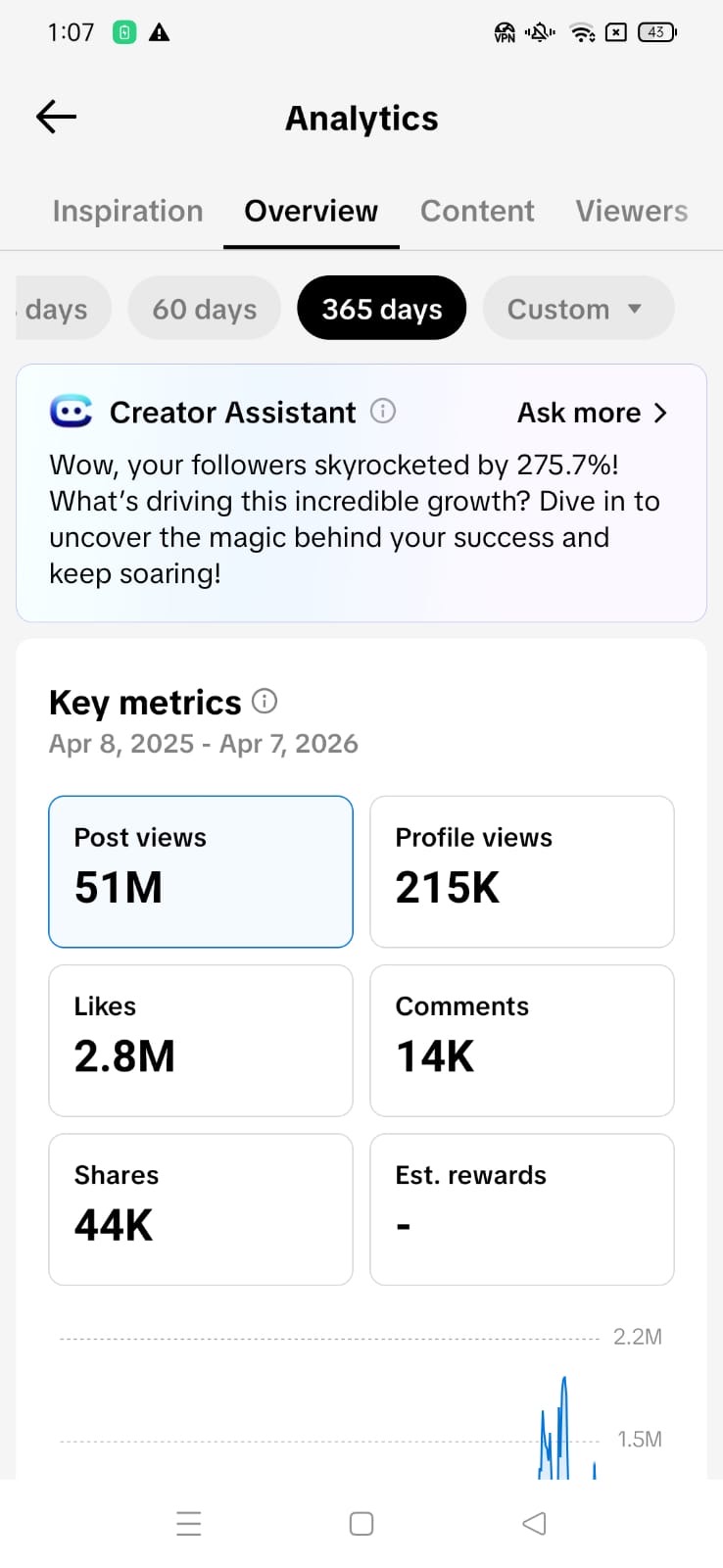Viewport: 723px width, 1568px height.
Task: Tap info icon beside Creator Assistant
Action: (383, 412)
